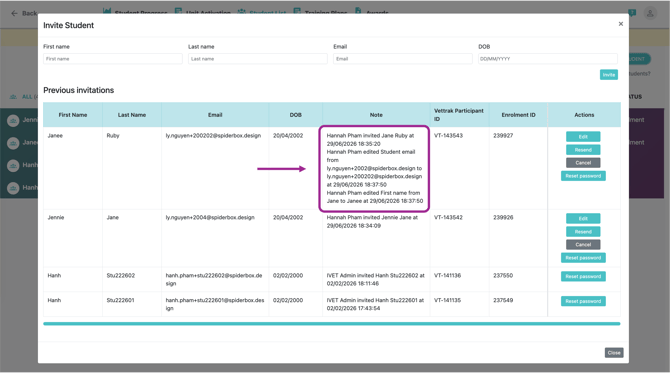Click Edit for Jennie Jane
Image resolution: width=670 pixels, height=373 pixels.
tap(583, 219)
